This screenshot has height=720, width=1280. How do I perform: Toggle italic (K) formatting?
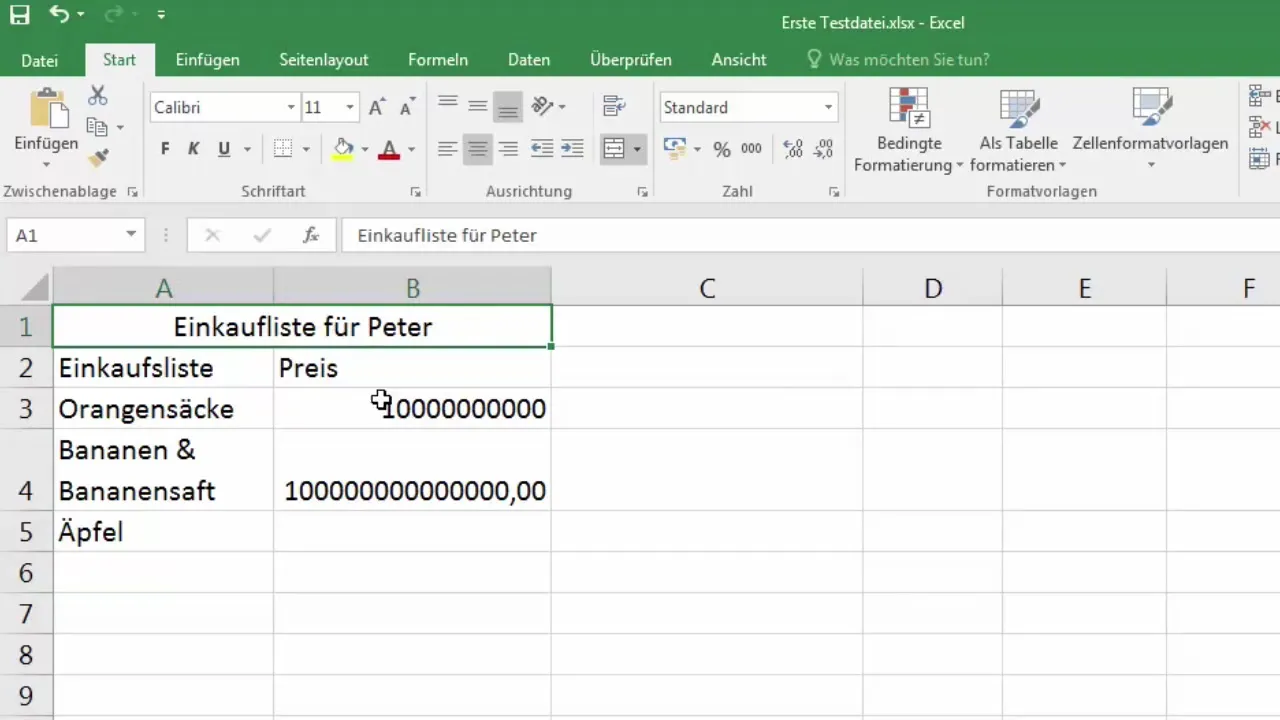tap(194, 149)
